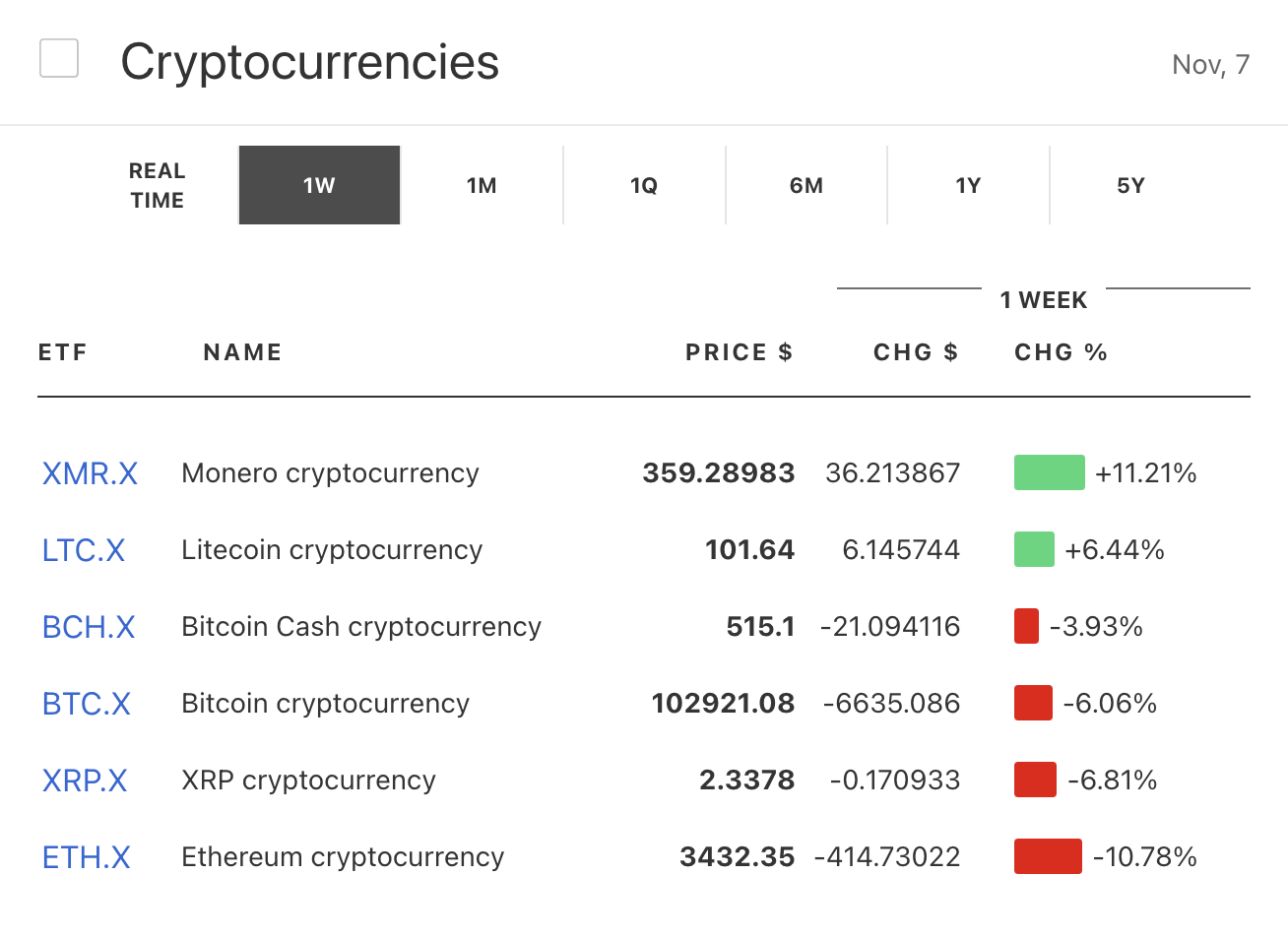Image resolution: width=1288 pixels, height=937 pixels.
Task: Switch to the 1M timeframe tab
Action: [482, 186]
